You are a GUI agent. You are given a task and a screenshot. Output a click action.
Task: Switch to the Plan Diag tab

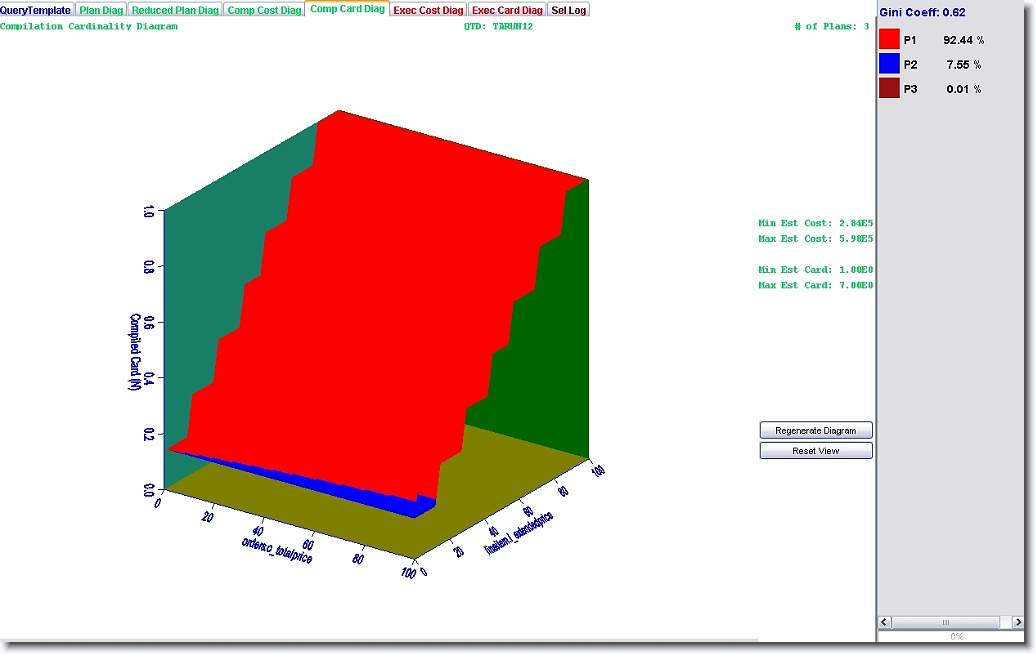pyautogui.click(x=101, y=10)
